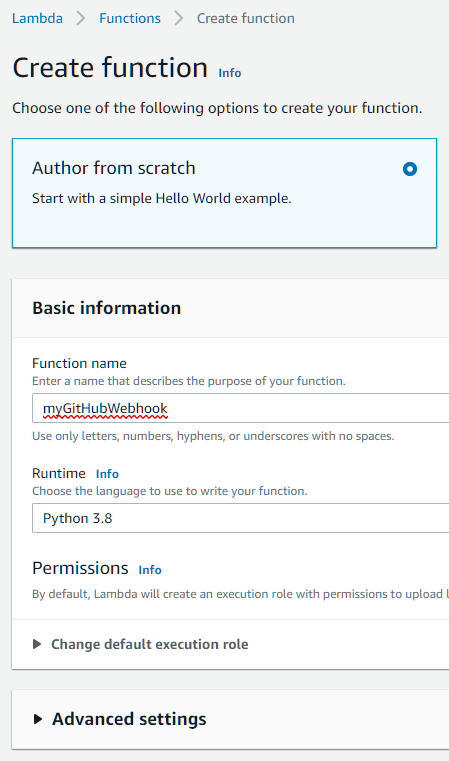Screen dimensions: 449x761
Task: Open Info link next to Permissions
Action: 150,570
